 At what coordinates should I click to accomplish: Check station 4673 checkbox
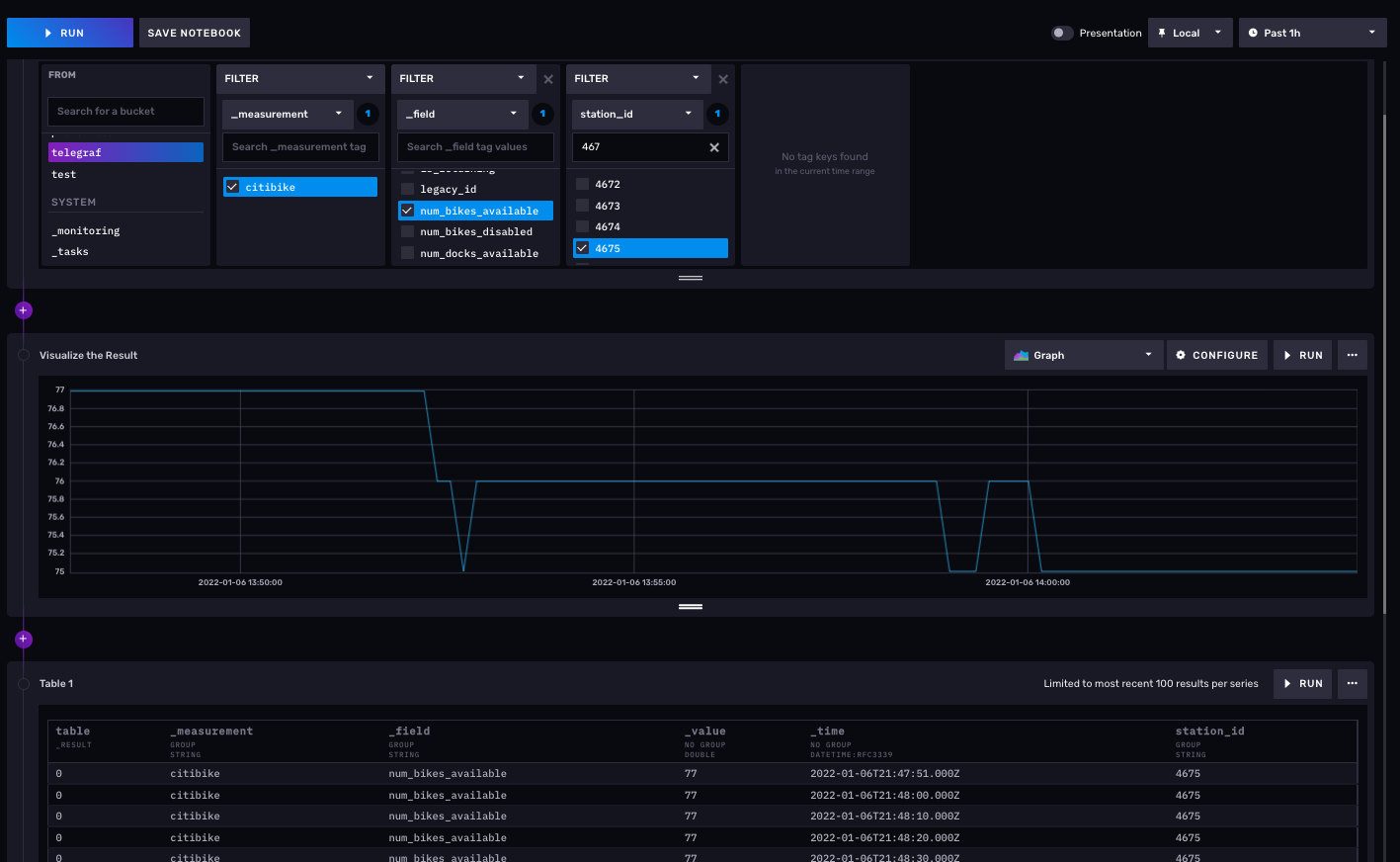click(x=583, y=206)
